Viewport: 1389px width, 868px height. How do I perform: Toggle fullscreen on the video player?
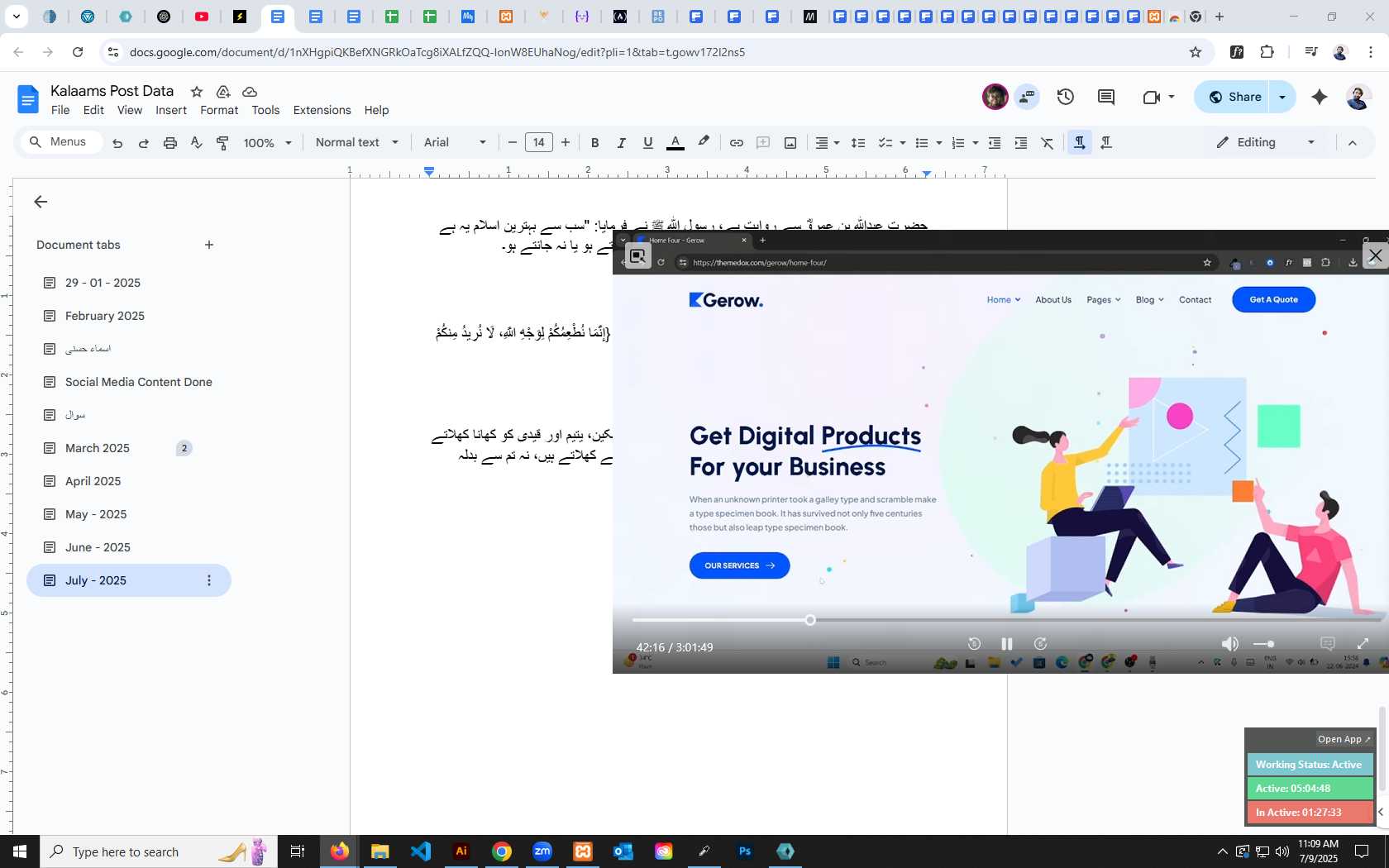coord(1363,643)
